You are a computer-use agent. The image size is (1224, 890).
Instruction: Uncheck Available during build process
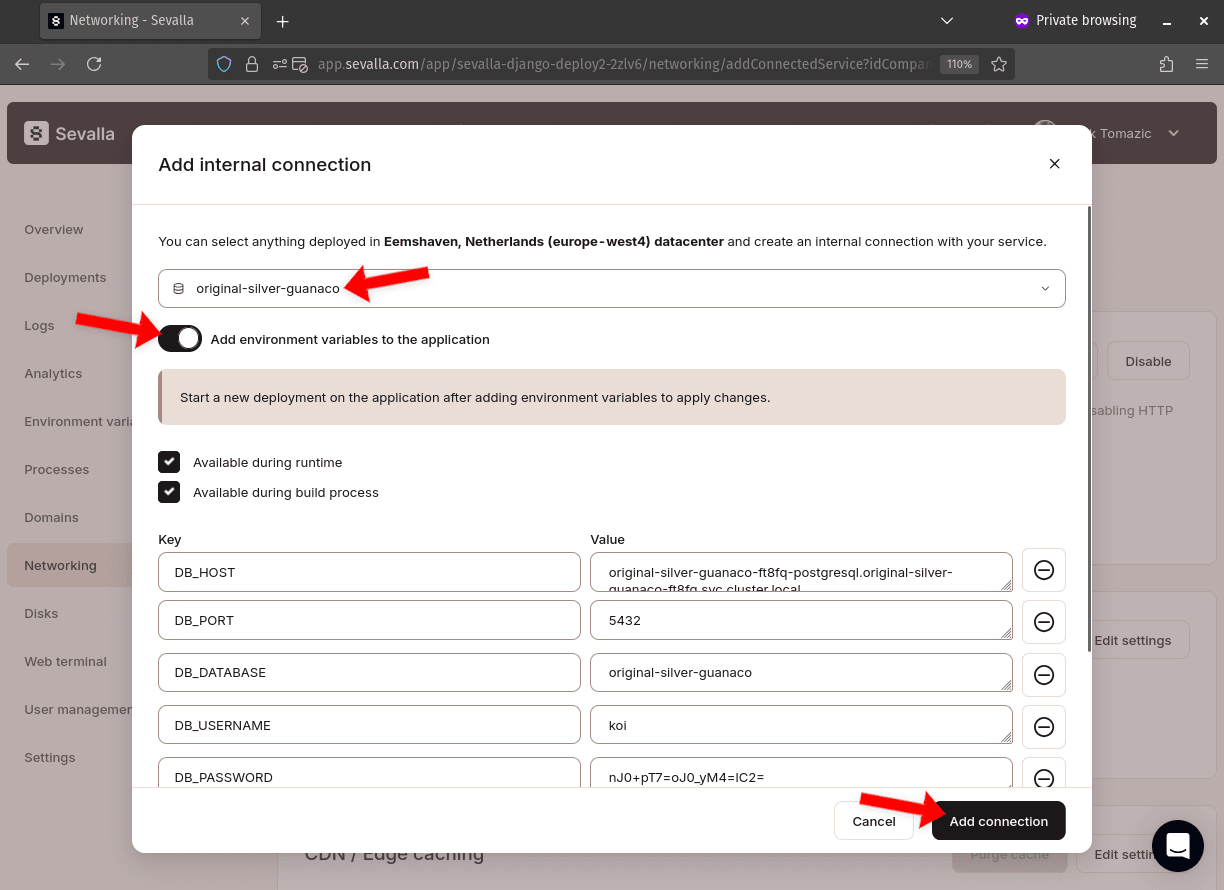point(169,492)
